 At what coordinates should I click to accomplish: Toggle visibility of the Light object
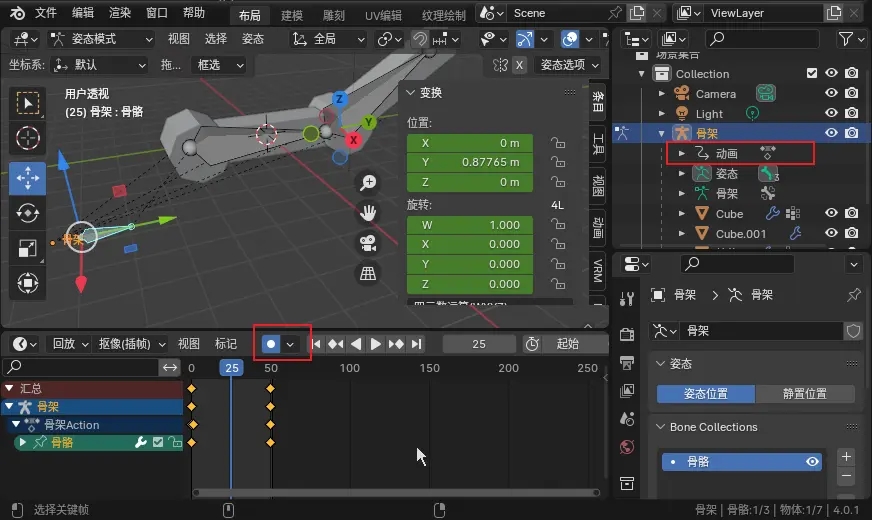point(830,114)
